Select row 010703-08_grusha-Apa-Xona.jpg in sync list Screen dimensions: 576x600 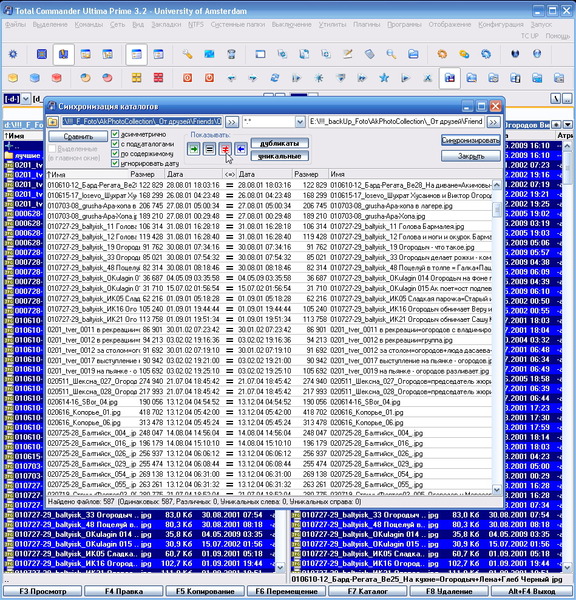point(269,216)
